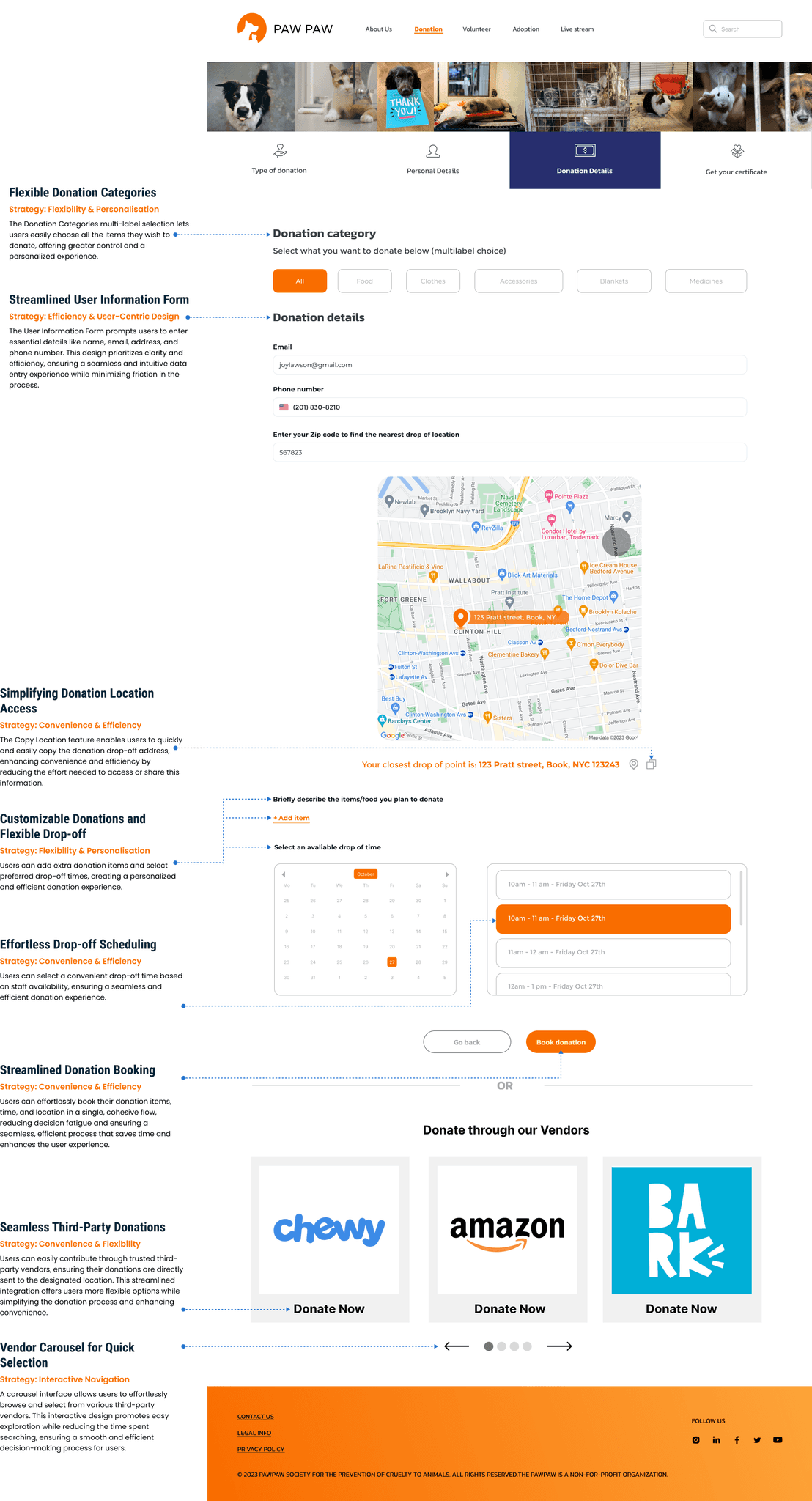Go to the Volunteer page
This screenshot has height=1501, width=812.
point(476,29)
